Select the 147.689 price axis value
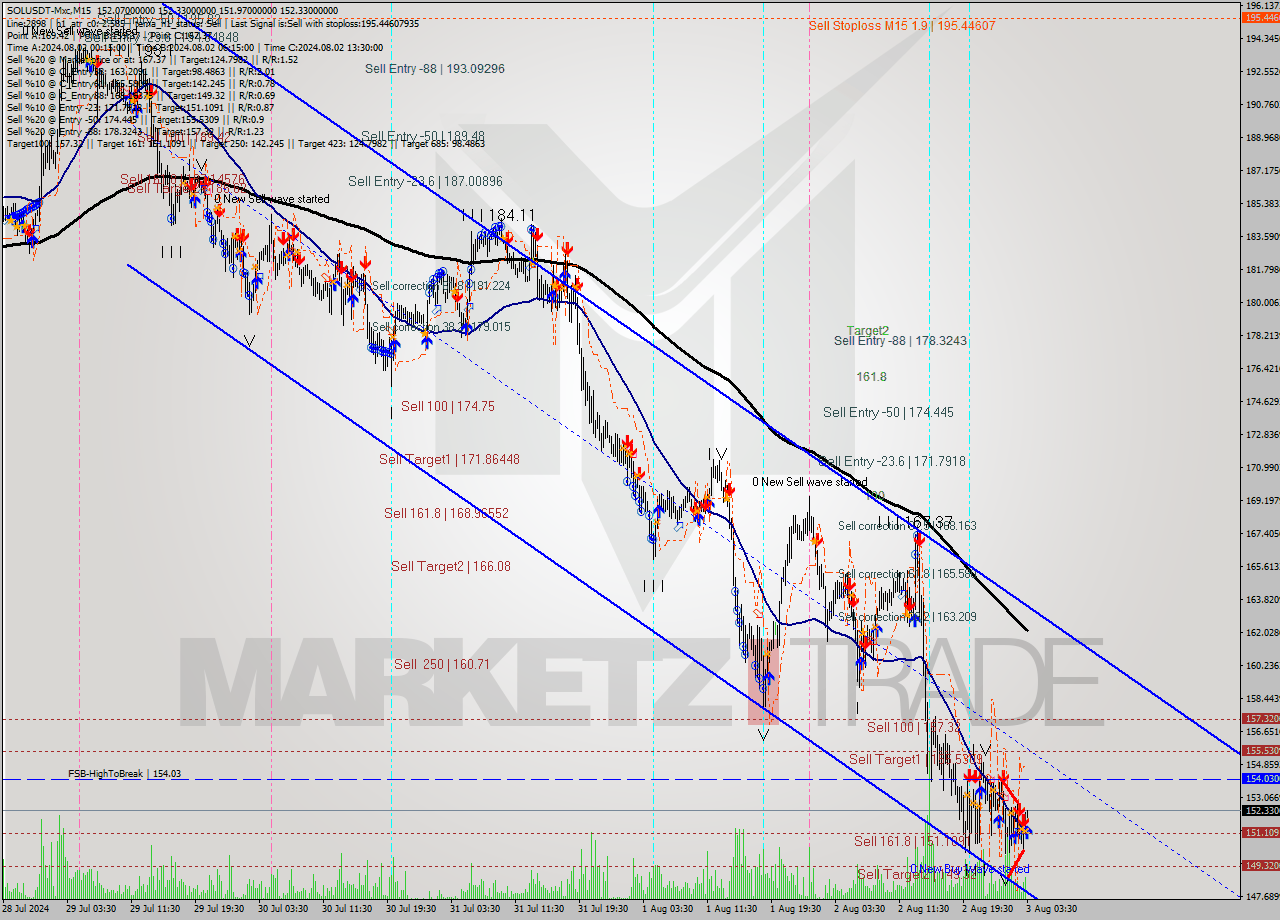The image size is (1280, 920). (x=1263, y=897)
